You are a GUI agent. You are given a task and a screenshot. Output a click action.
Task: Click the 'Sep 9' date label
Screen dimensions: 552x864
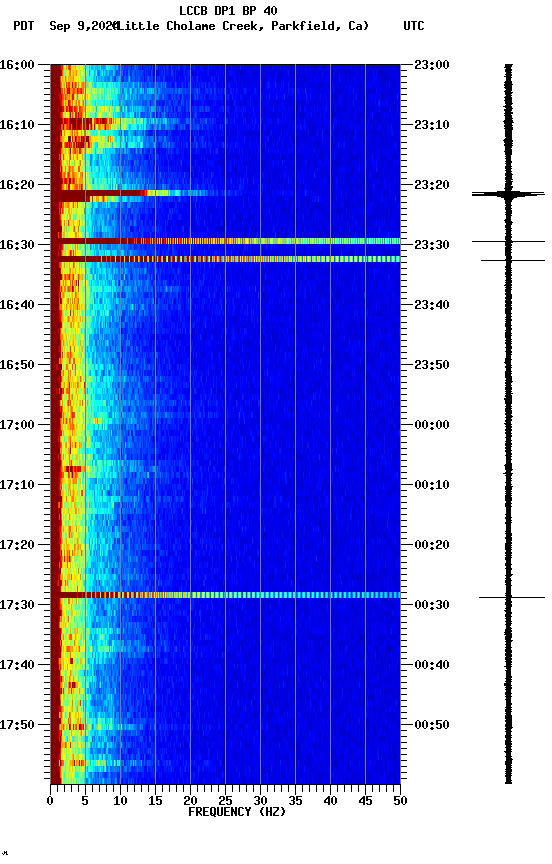tap(66, 26)
